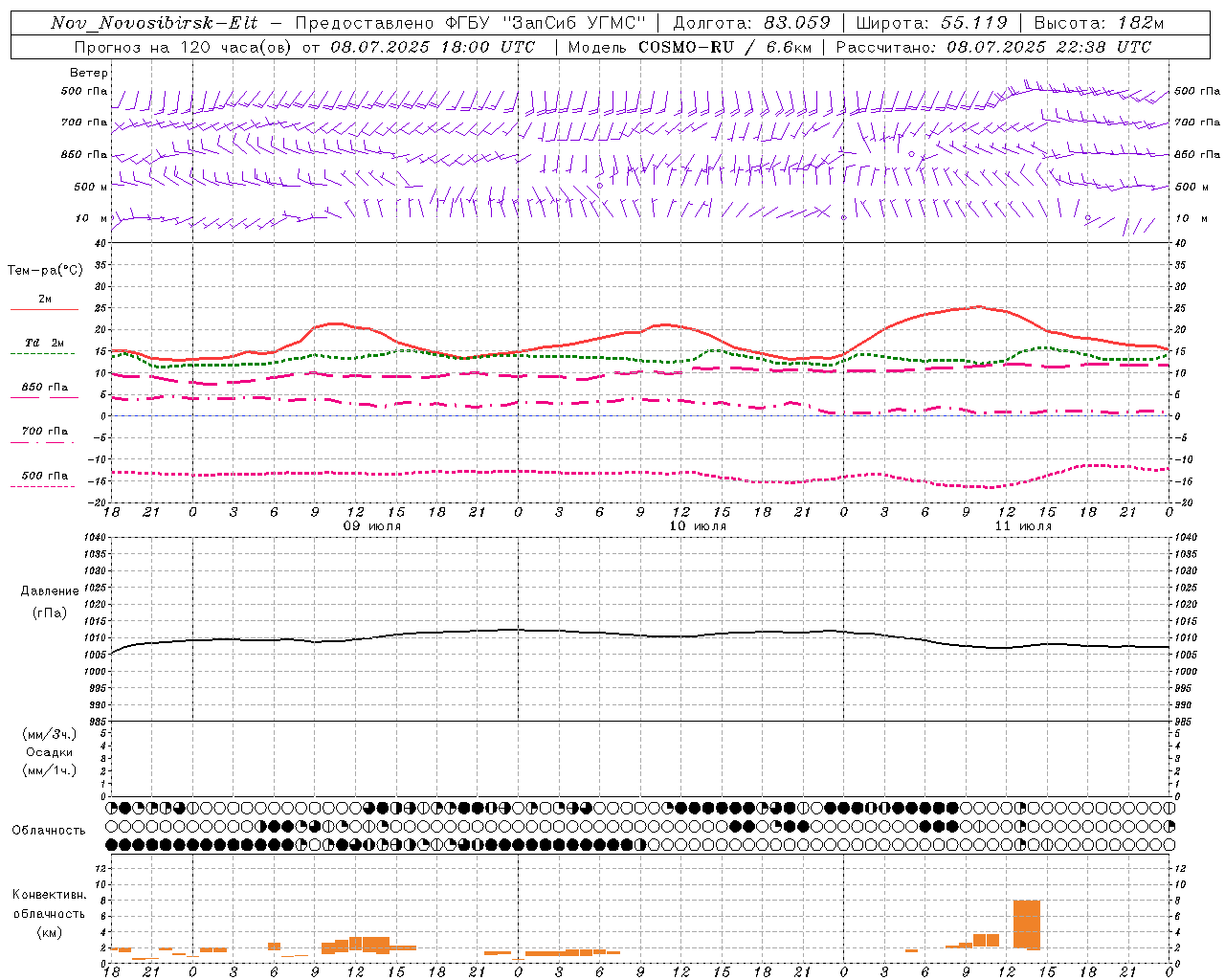This screenshot has width=1225, height=980.
Task: Select the latitude value Широта: 55.119
Action: tap(931, 23)
